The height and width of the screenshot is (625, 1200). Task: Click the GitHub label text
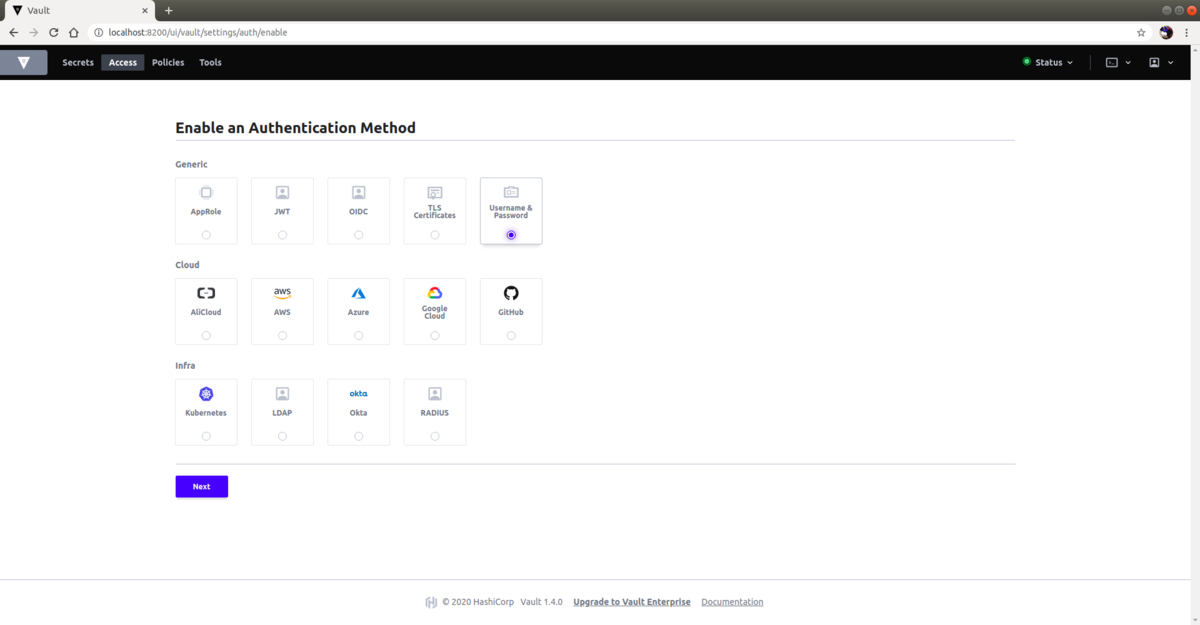click(511, 312)
